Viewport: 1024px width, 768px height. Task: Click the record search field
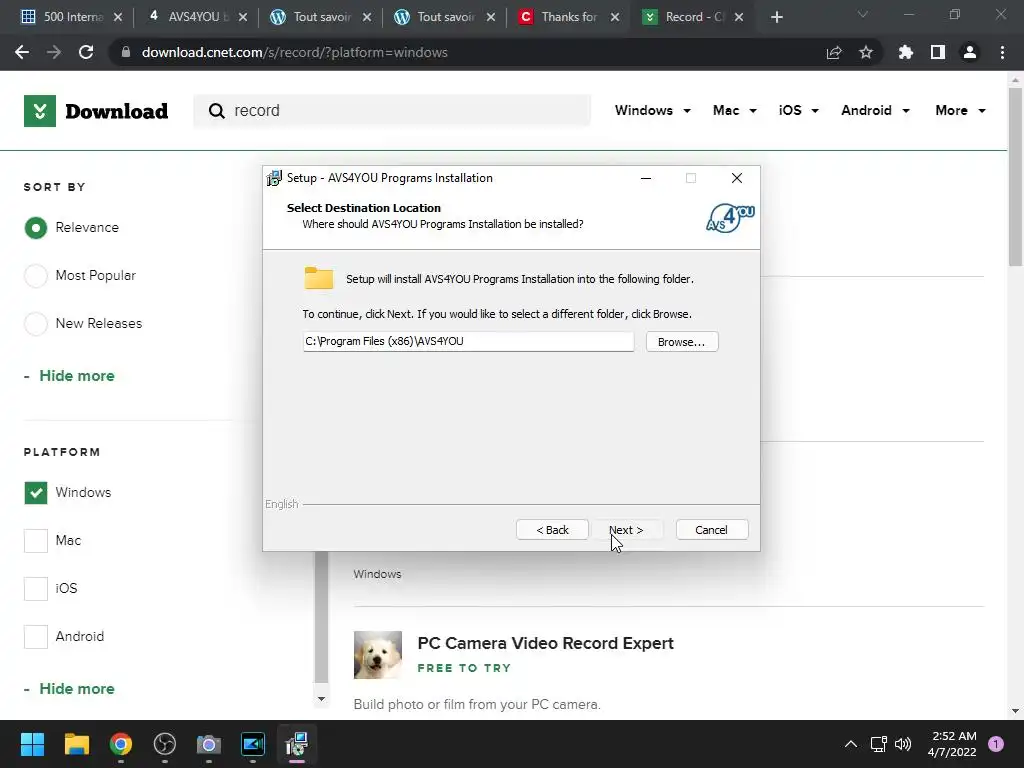[392, 110]
